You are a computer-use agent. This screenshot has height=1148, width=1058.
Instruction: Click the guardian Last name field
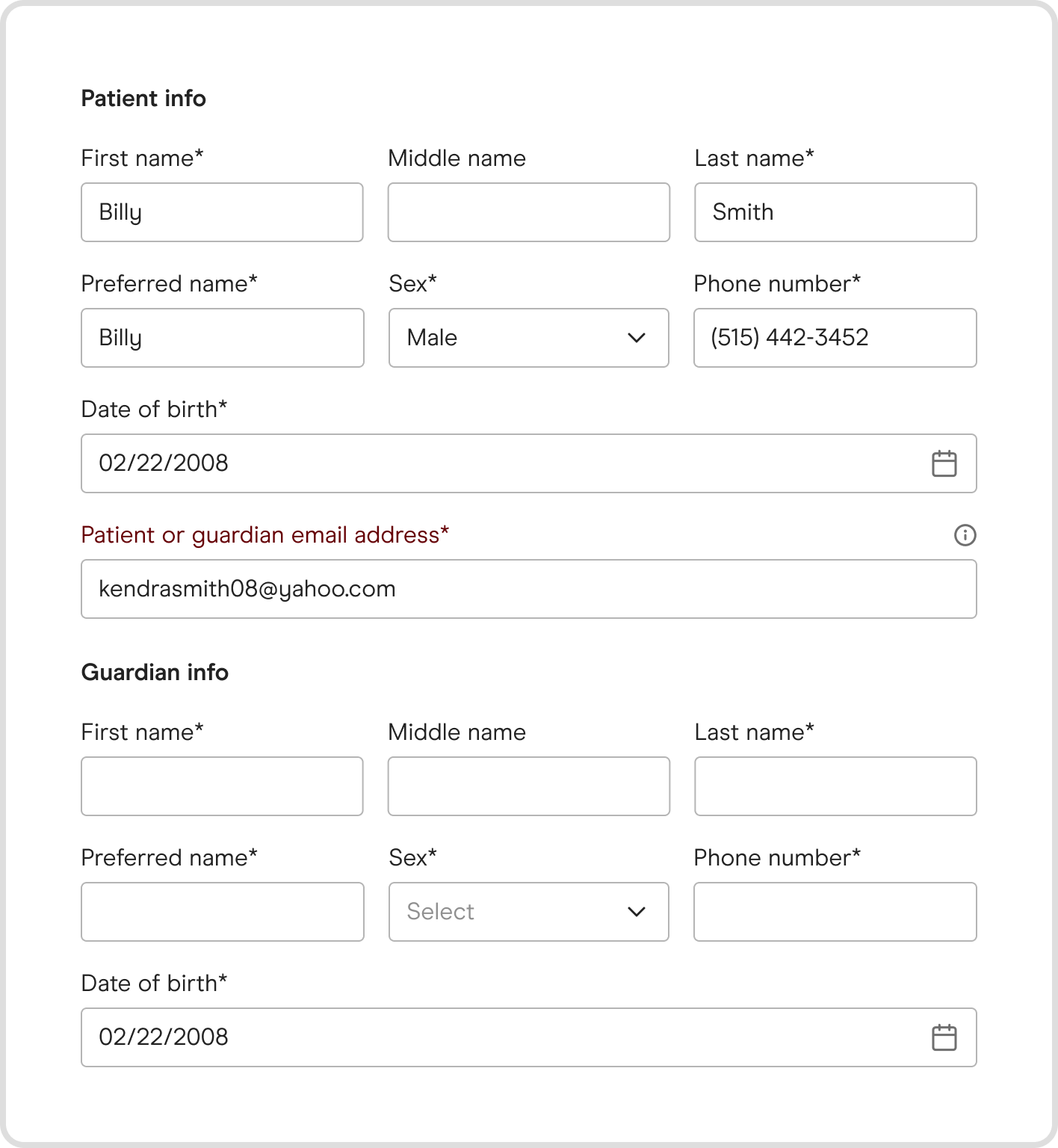(835, 786)
